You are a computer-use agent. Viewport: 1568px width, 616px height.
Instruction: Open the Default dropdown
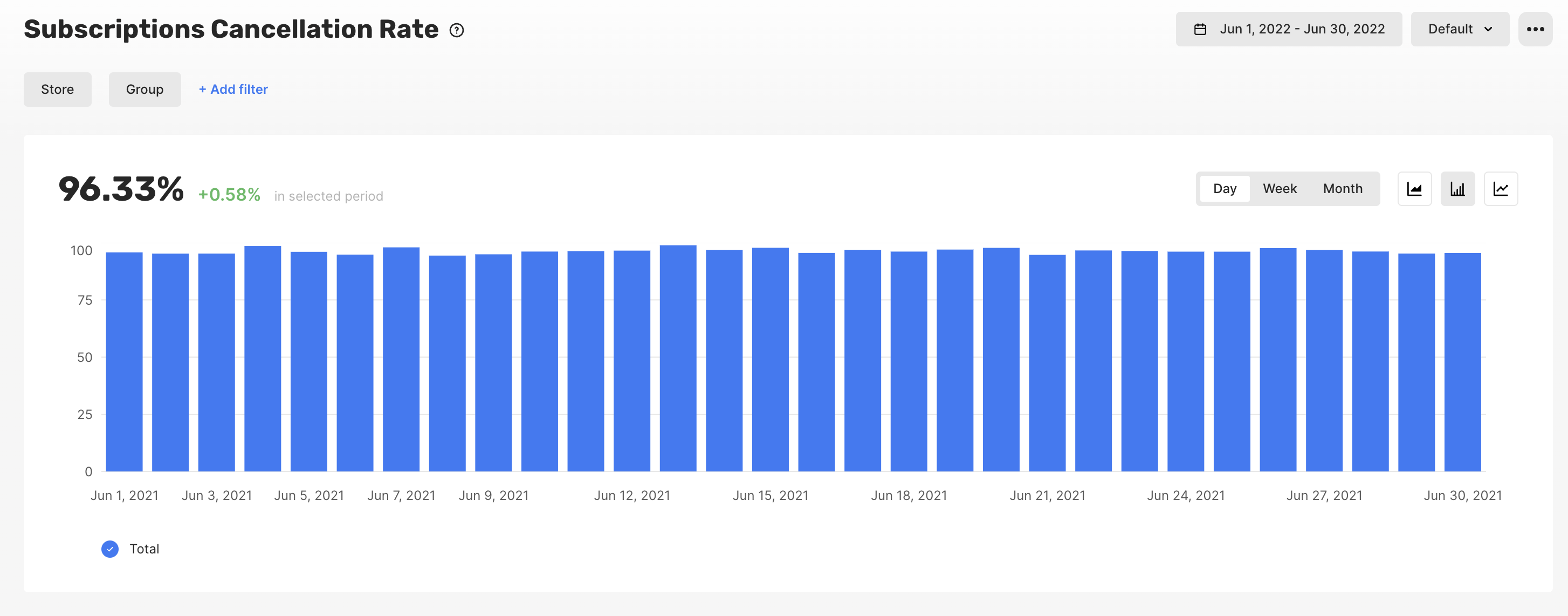[x=1450, y=29]
